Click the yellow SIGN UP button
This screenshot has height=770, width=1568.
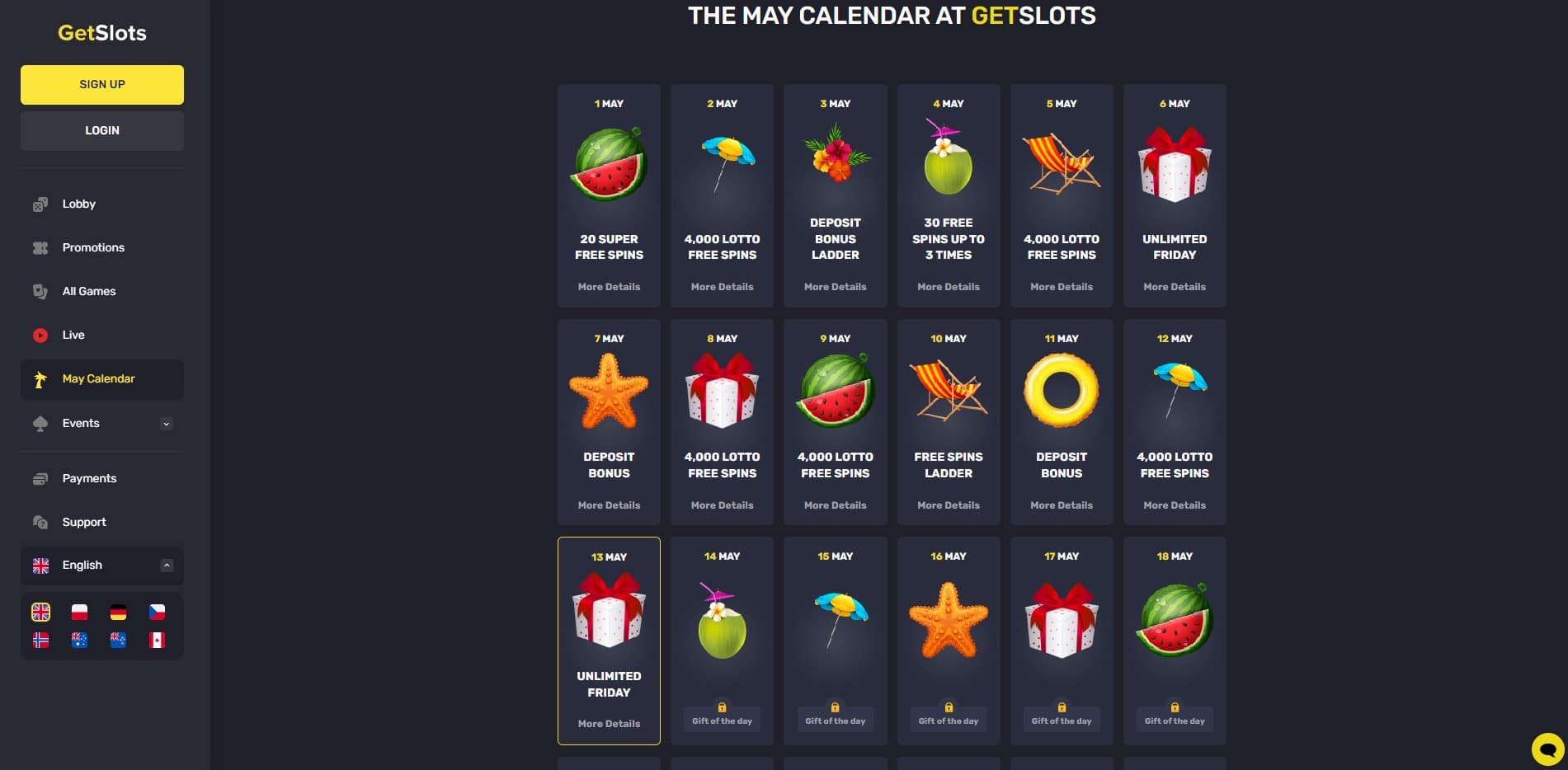tap(102, 84)
